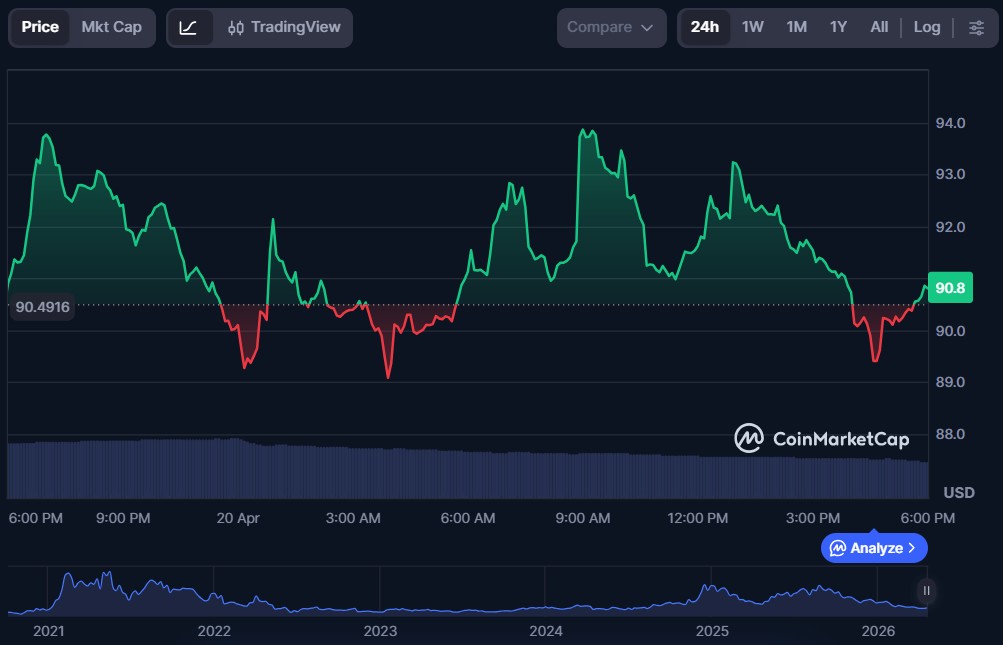Click 2023 on the timeline range slider

click(380, 631)
